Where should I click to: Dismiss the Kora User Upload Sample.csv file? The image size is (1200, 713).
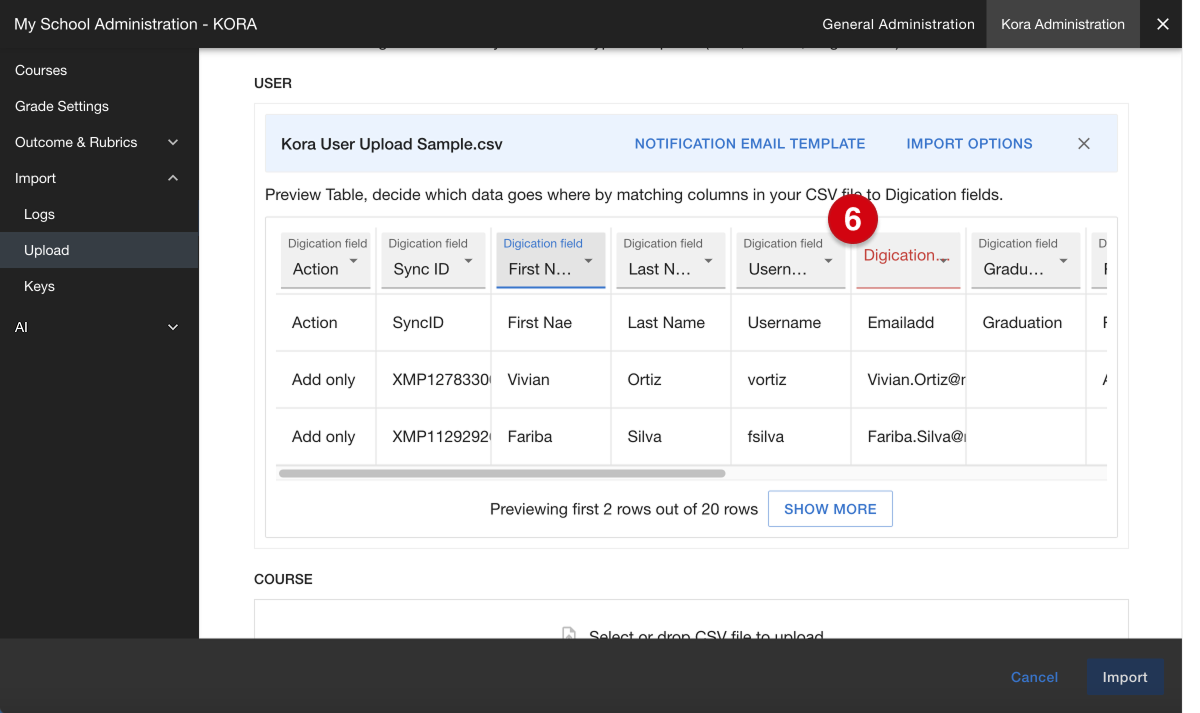(x=1084, y=144)
